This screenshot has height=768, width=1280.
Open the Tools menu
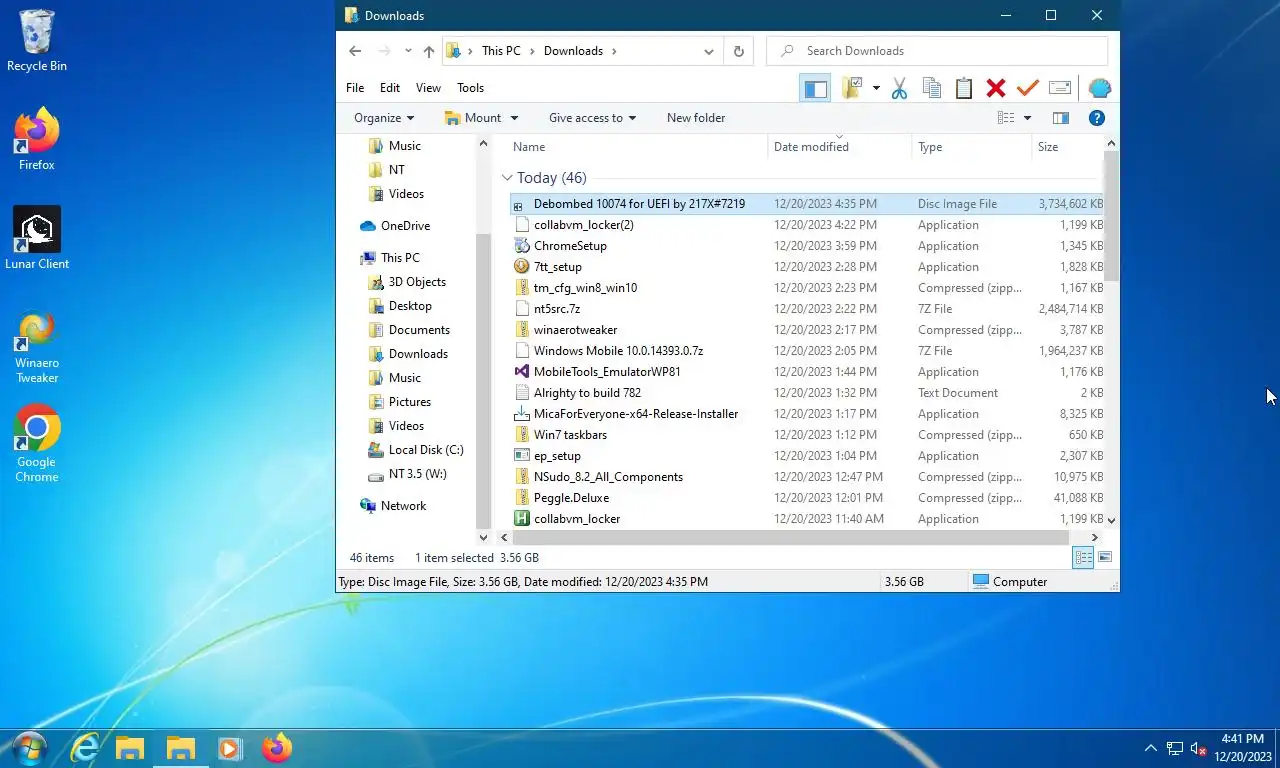(x=470, y=88)
